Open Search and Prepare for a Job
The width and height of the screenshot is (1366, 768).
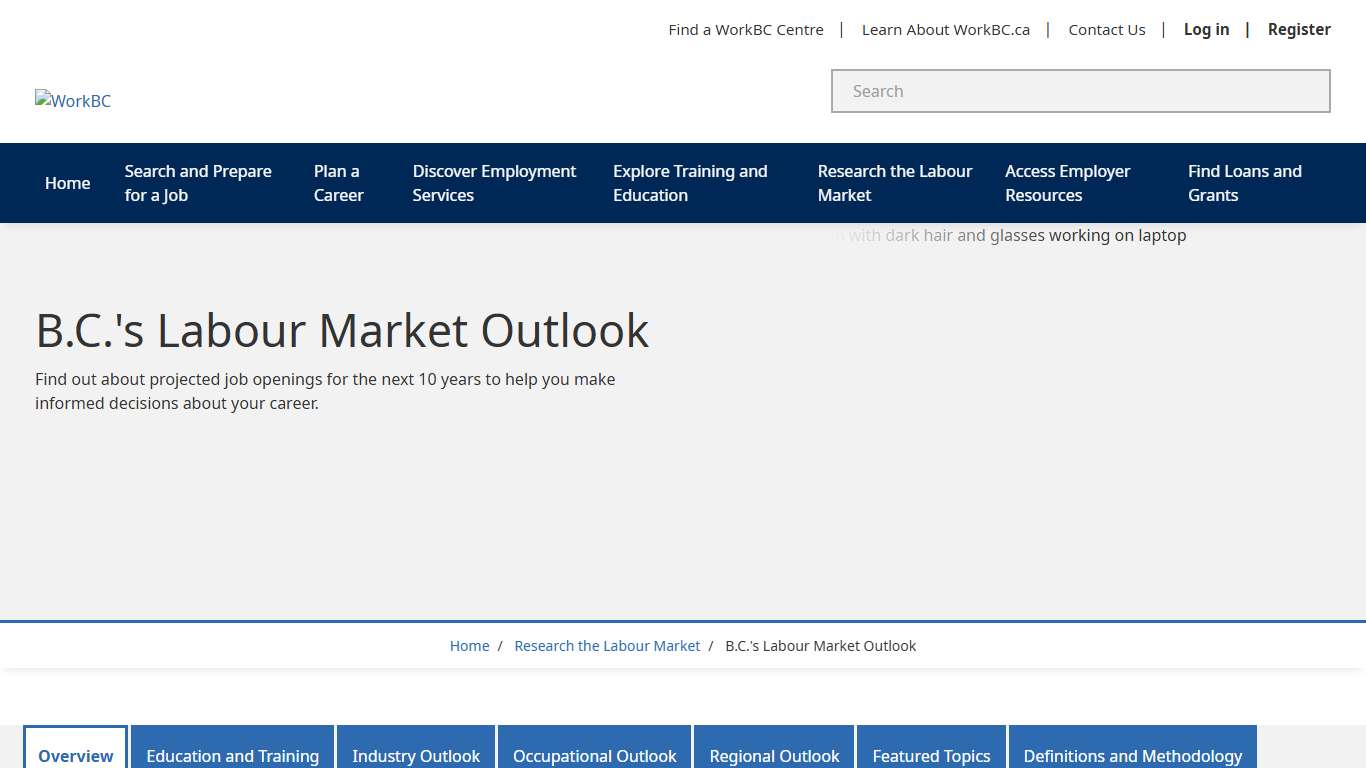pyautogui.click(x=197, y=183)
